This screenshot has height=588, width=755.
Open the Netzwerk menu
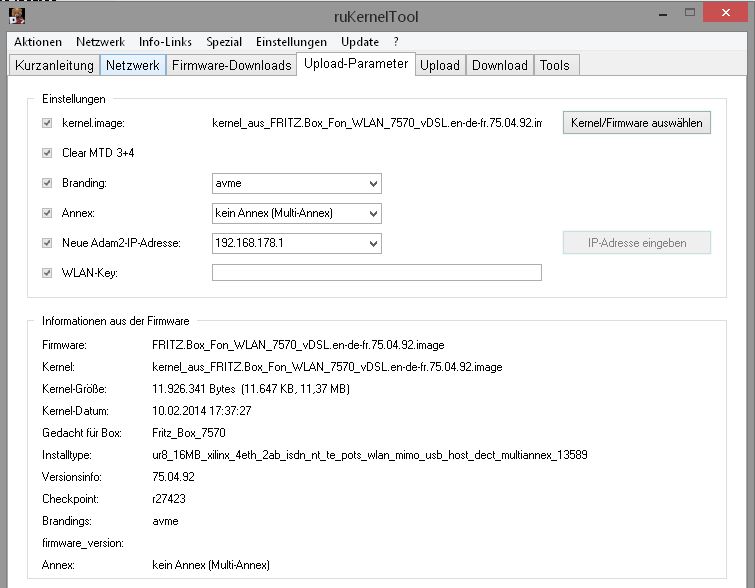click(100, 42)
